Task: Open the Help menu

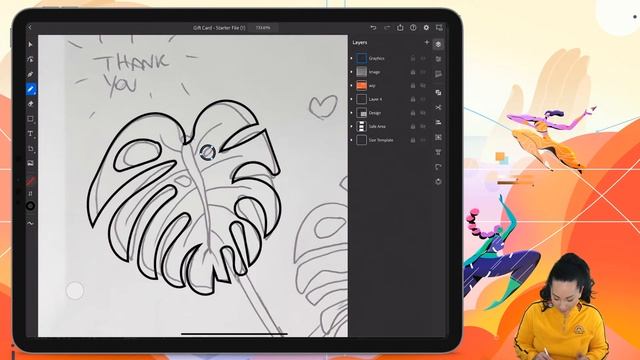Action: click(x=413, y=27)
